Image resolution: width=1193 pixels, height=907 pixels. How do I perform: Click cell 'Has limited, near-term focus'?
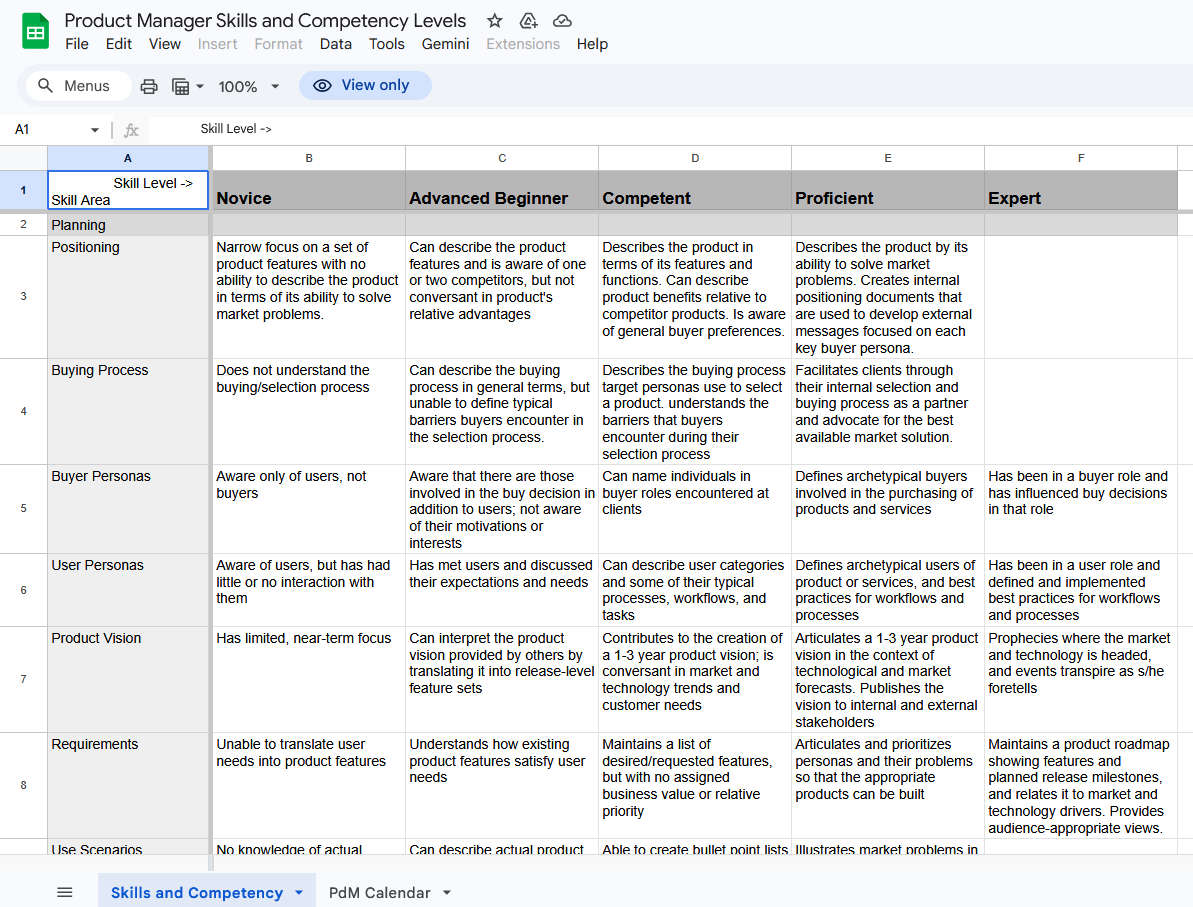[309, 679]
